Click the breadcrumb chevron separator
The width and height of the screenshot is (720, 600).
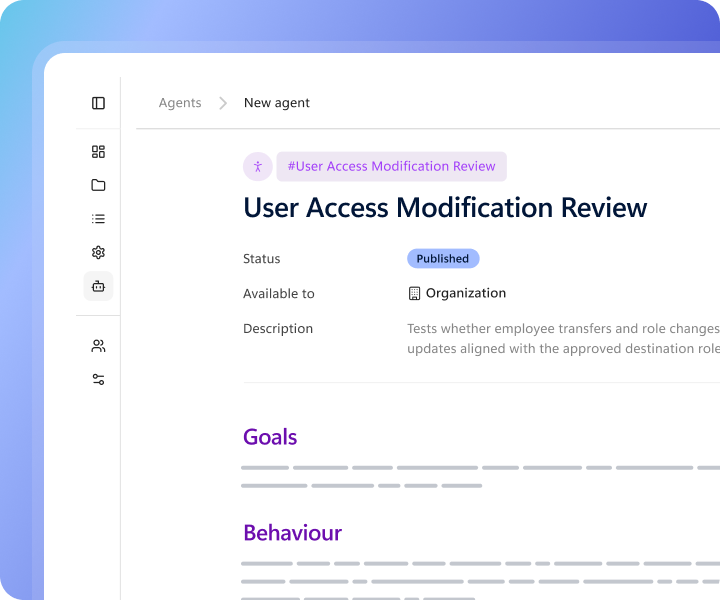click(223, 103)
